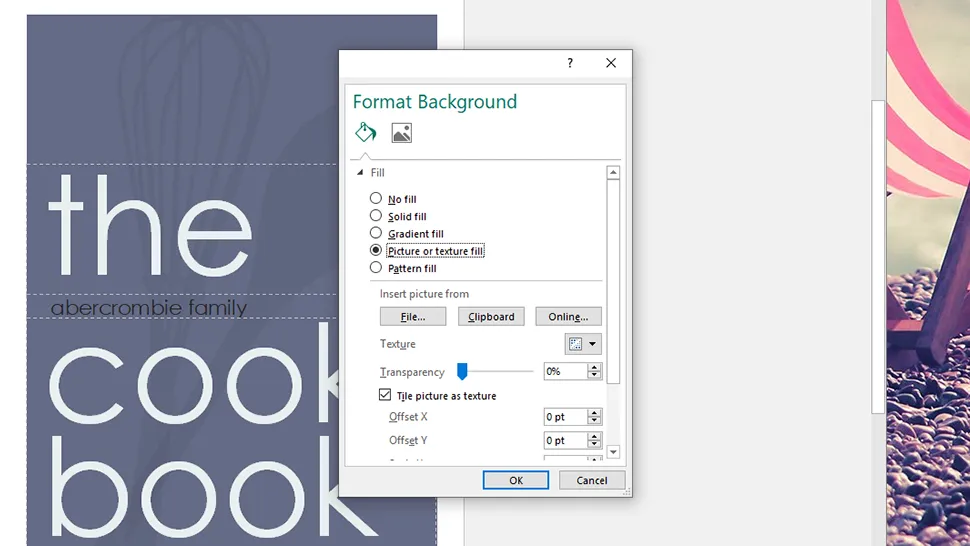Click the Online... picture button
Viewport: 970px width, 546px height.
click(568, 316)
